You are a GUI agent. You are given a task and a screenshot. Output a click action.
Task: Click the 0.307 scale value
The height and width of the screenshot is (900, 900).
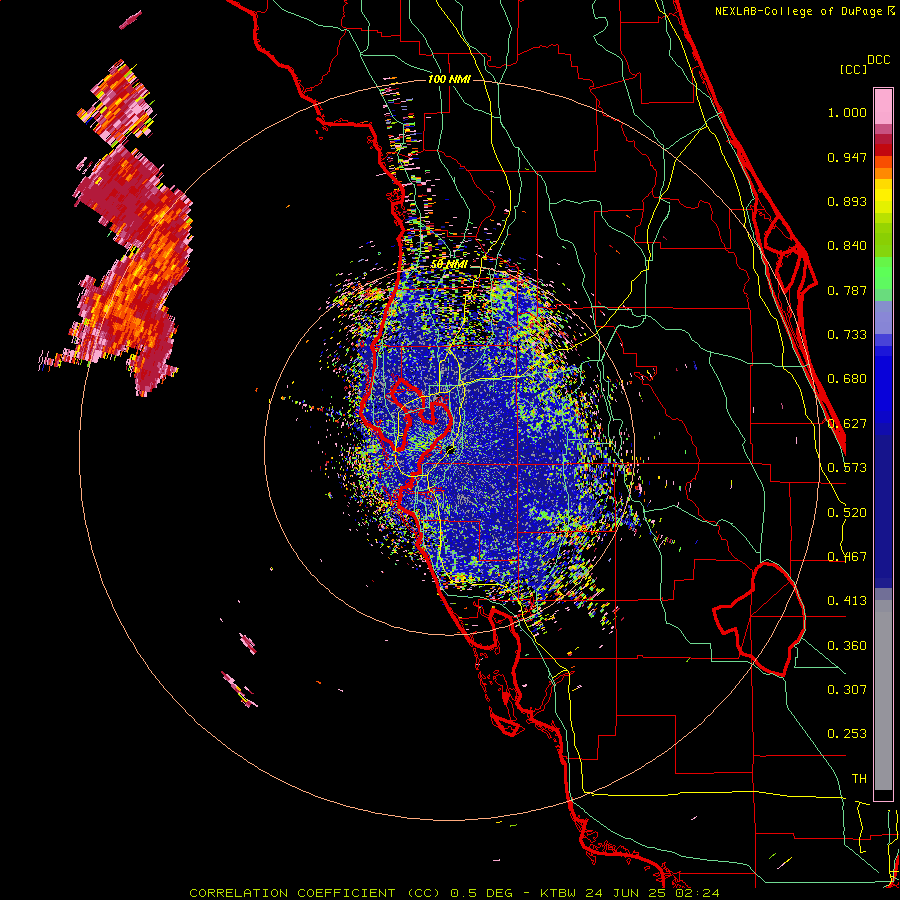[x=847, y=690]
